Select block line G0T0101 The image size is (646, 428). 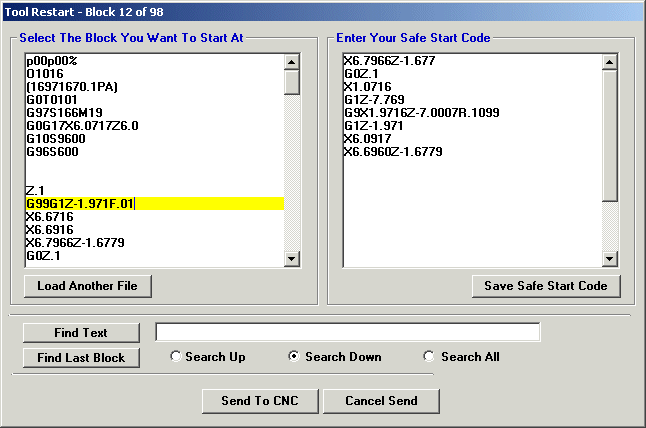pos(51,100)
